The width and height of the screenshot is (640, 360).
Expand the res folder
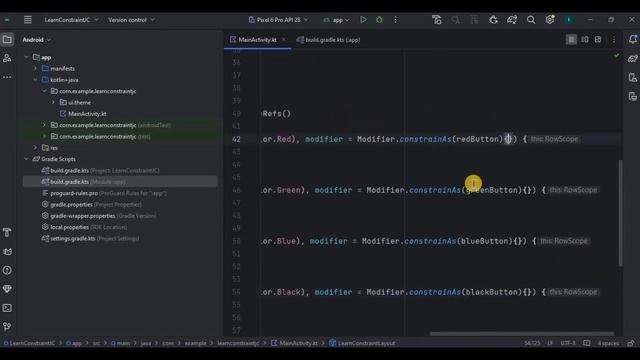coord(36,148)
